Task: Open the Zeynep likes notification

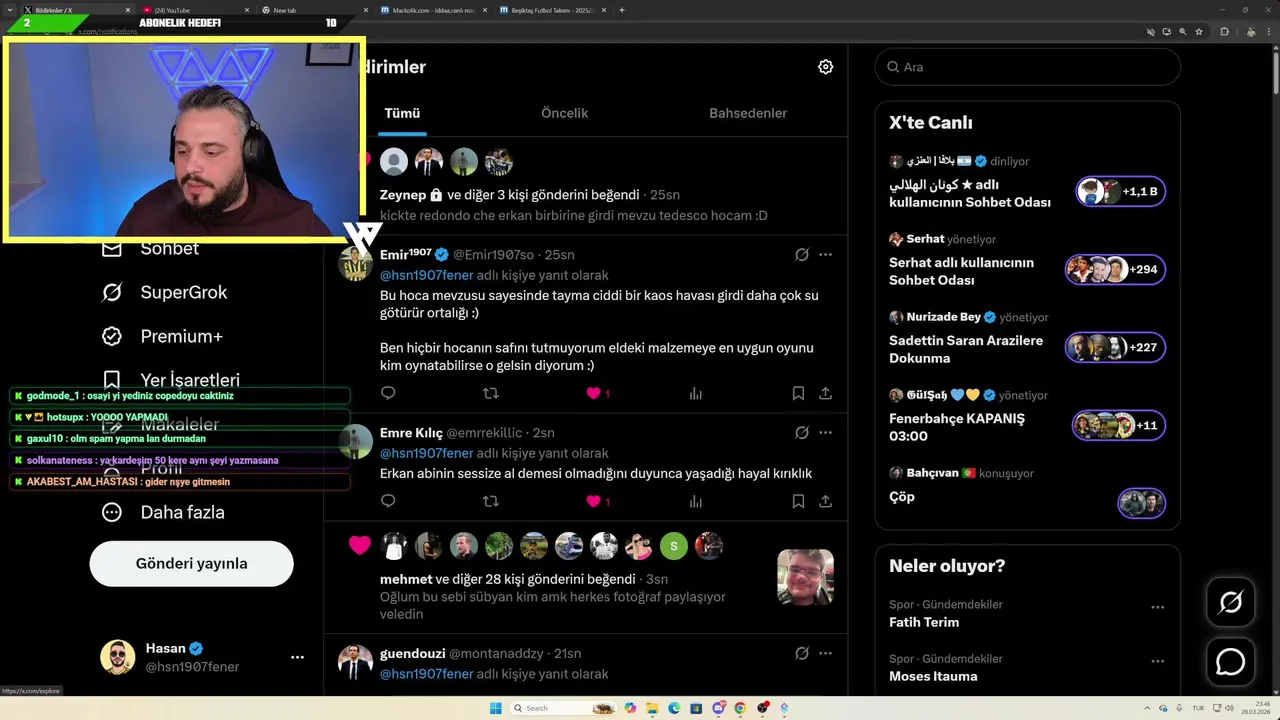Action: coord(586,186)
